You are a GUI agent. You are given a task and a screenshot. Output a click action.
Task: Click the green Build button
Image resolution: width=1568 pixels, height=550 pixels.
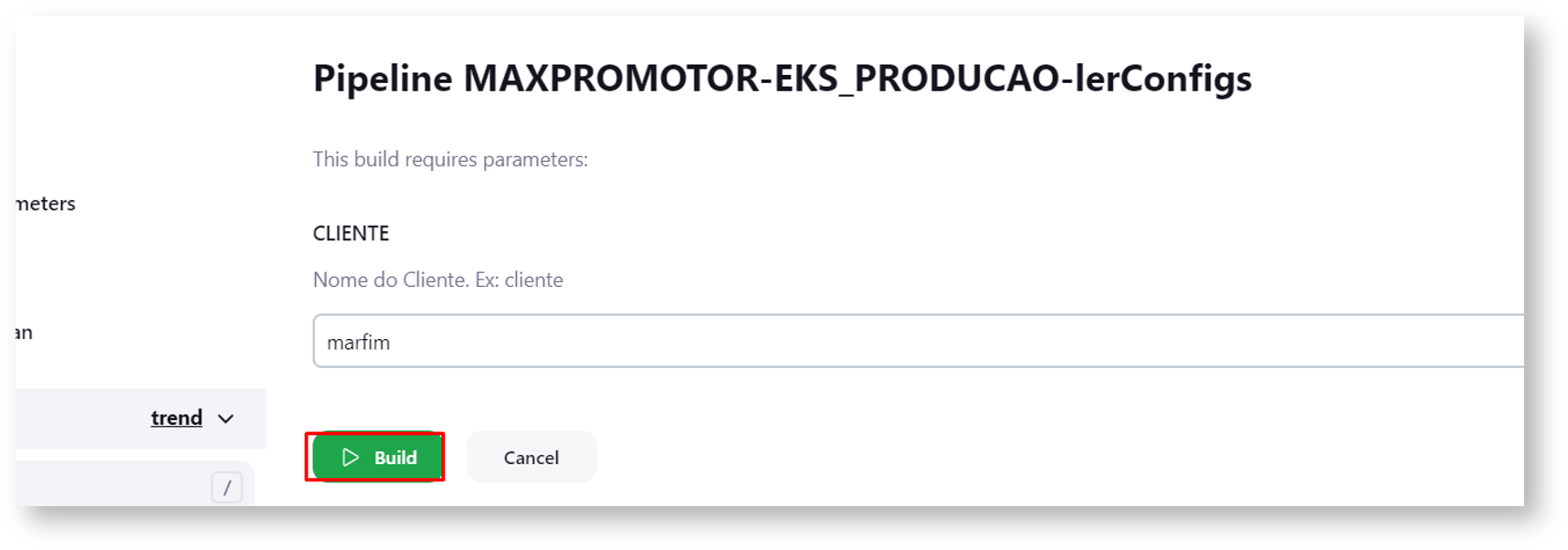click(377, 457)
